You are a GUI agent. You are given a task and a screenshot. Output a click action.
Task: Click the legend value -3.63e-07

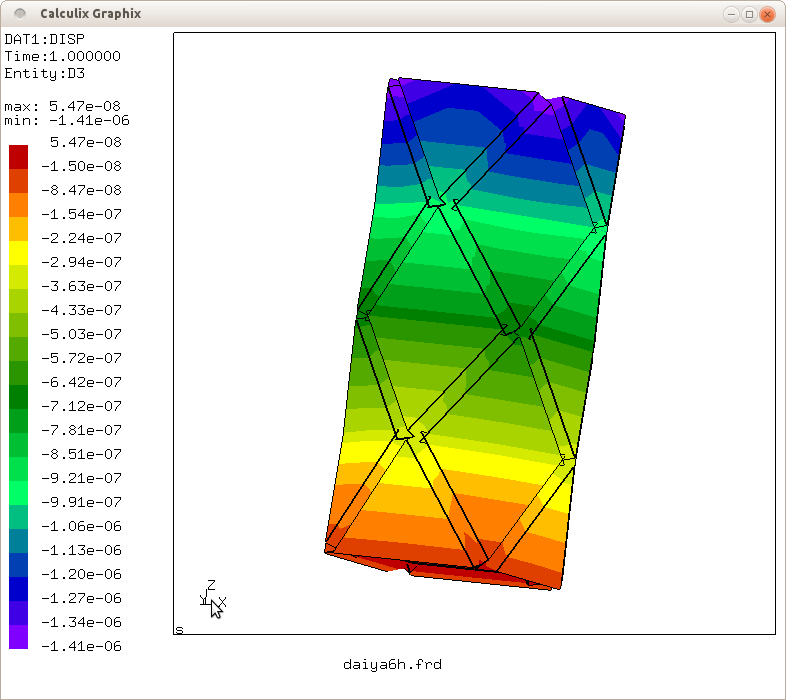[82, 286]
